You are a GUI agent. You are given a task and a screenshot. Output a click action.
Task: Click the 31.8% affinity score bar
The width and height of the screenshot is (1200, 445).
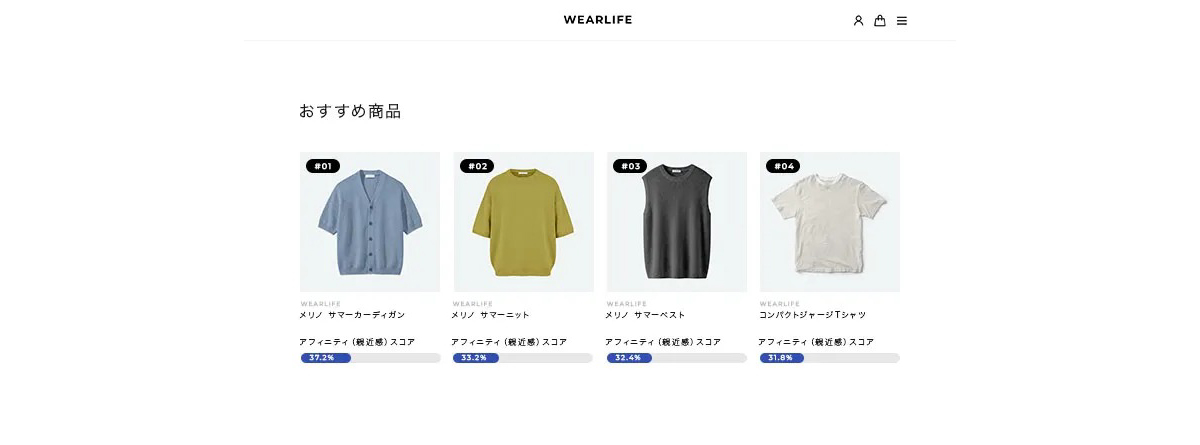pyautogui.click(x=830, y=358)
